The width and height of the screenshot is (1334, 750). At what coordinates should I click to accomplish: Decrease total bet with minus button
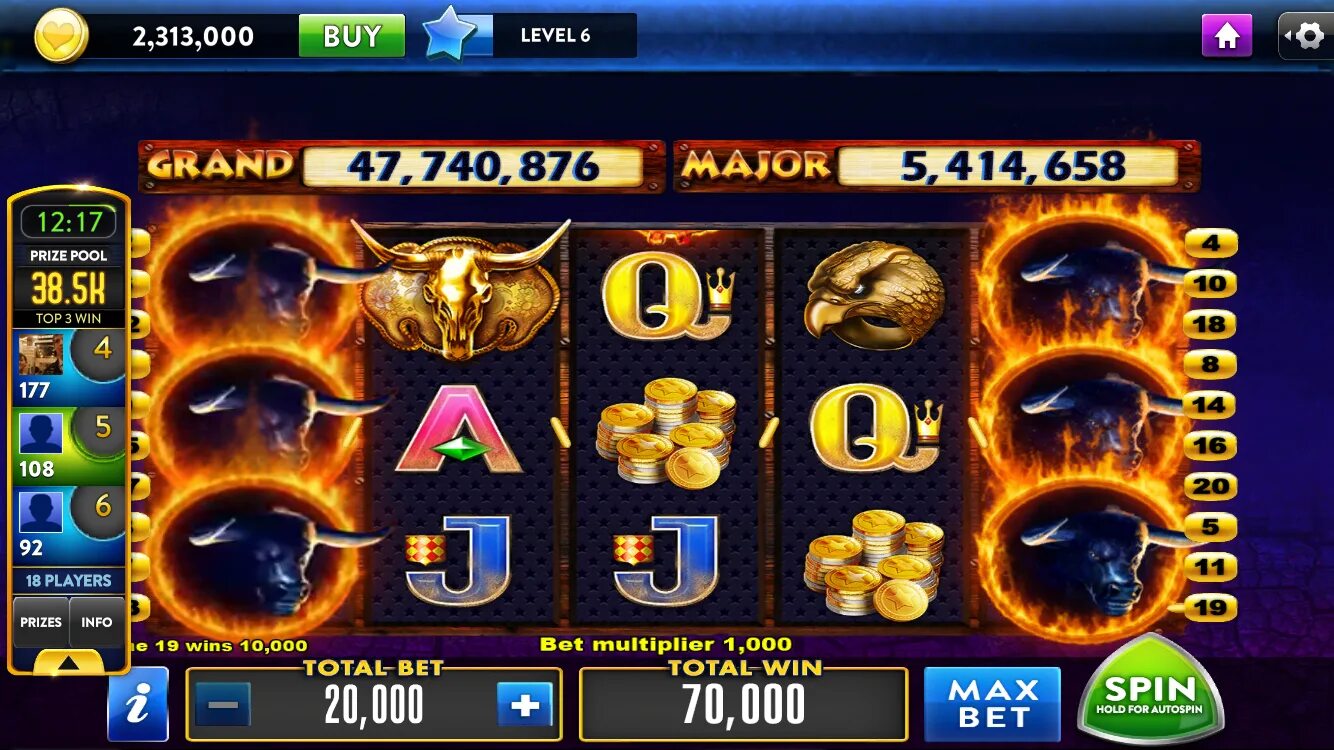223,705
